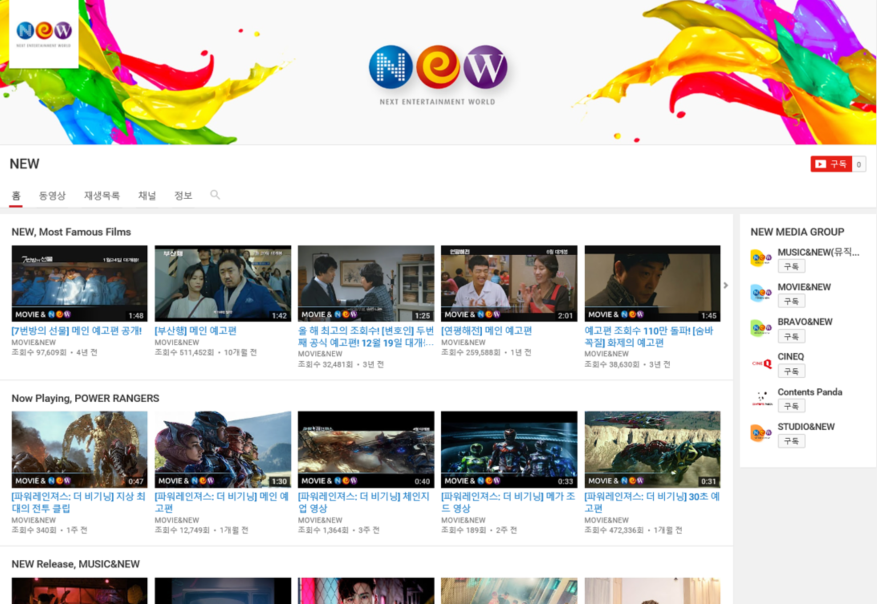The image size is (877, 604).
Task: Click the 구독 button under CINEQ
Action: coord(791,371)
